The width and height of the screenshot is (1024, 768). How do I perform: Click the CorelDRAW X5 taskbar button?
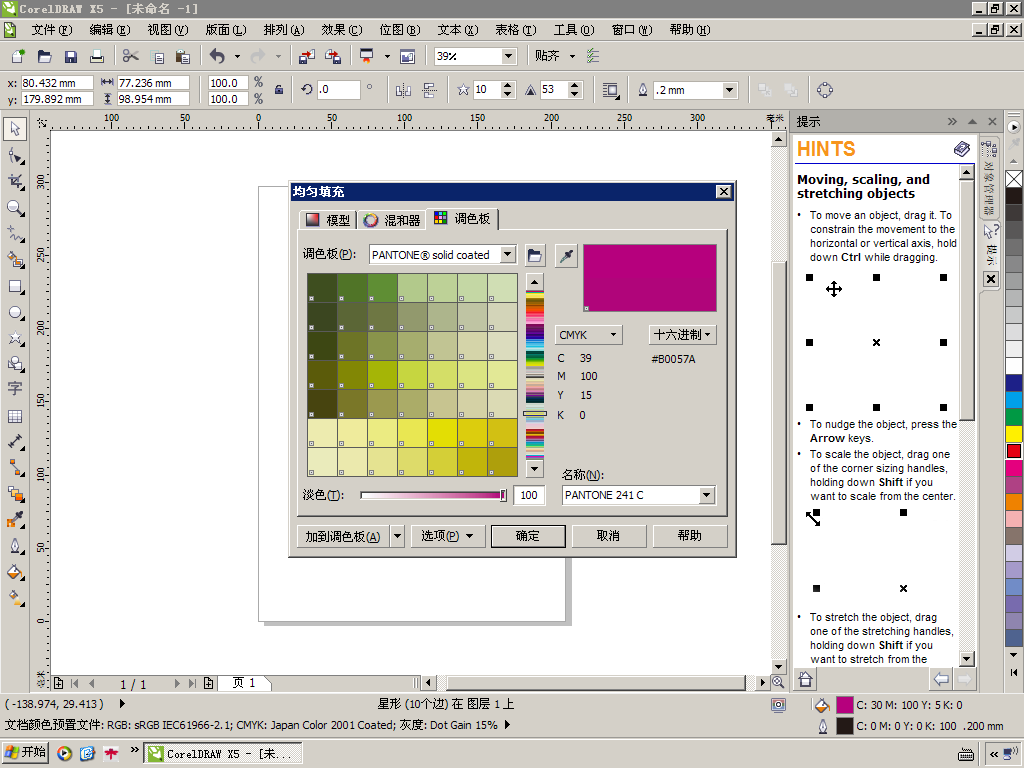point(223,754)
